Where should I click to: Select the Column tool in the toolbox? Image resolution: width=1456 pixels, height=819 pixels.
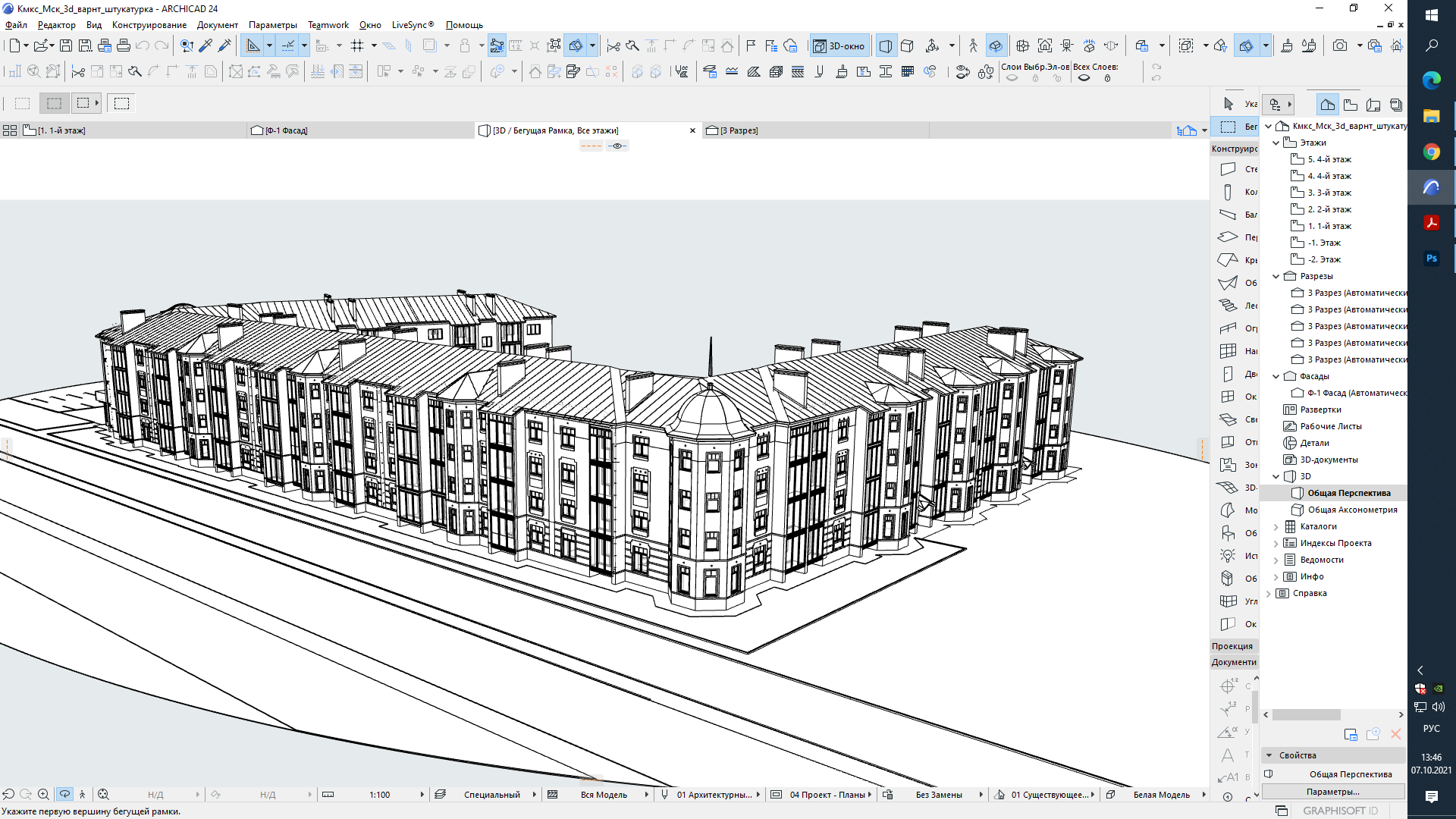(x=1234, y=192)
